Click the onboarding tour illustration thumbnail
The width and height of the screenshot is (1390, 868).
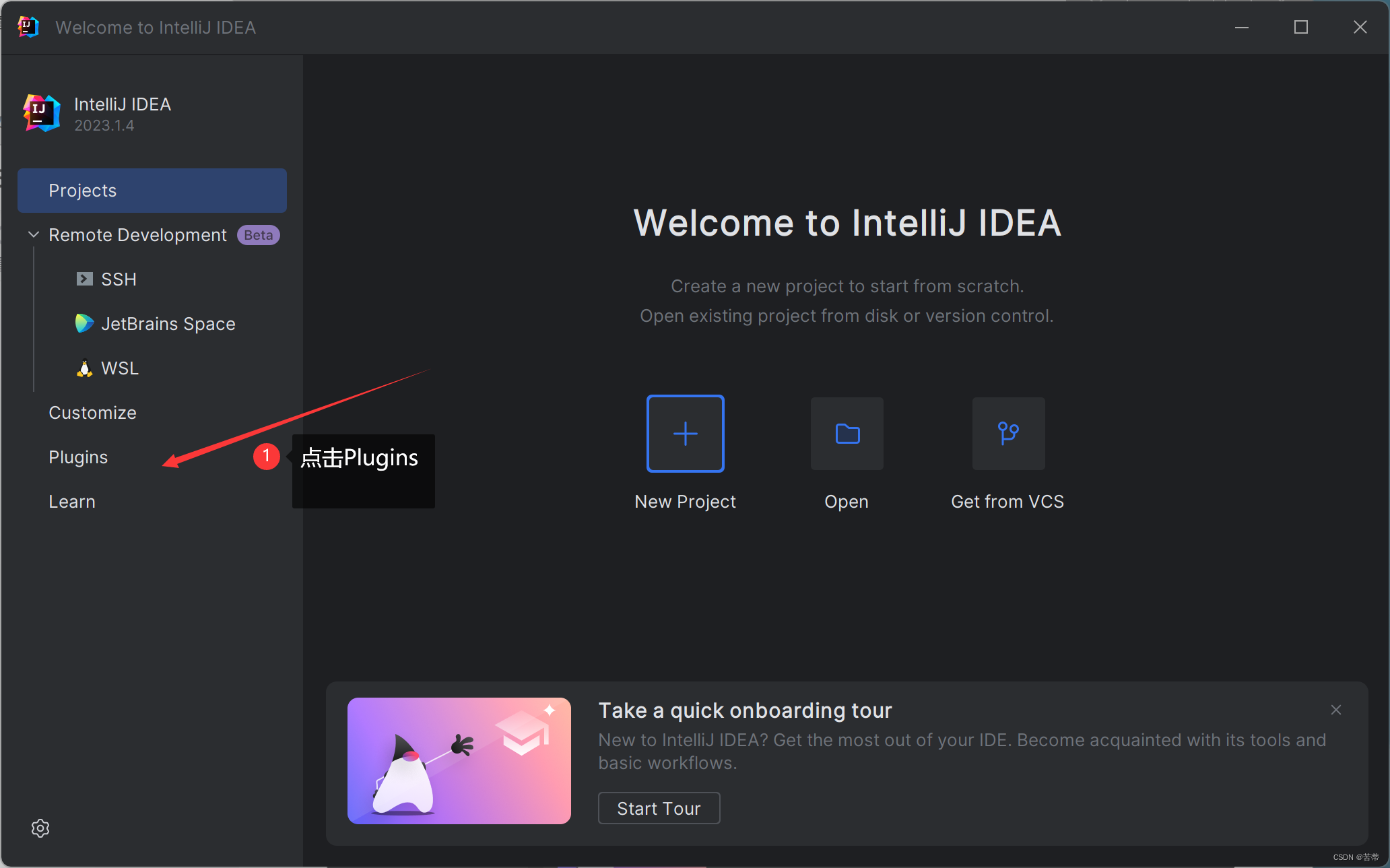(x=459, y=761)
